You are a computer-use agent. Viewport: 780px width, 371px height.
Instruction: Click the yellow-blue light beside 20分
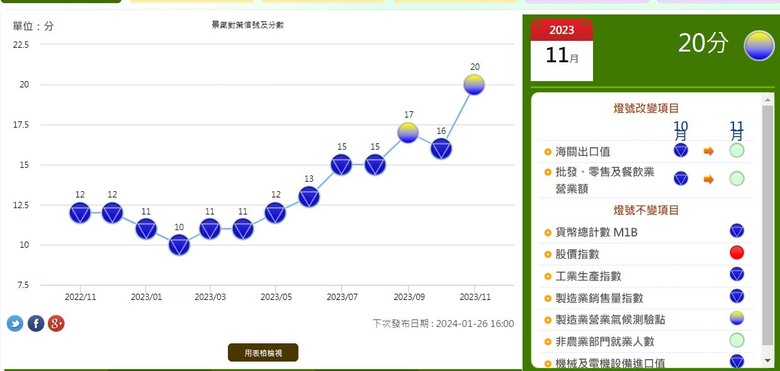click(759, 46)
